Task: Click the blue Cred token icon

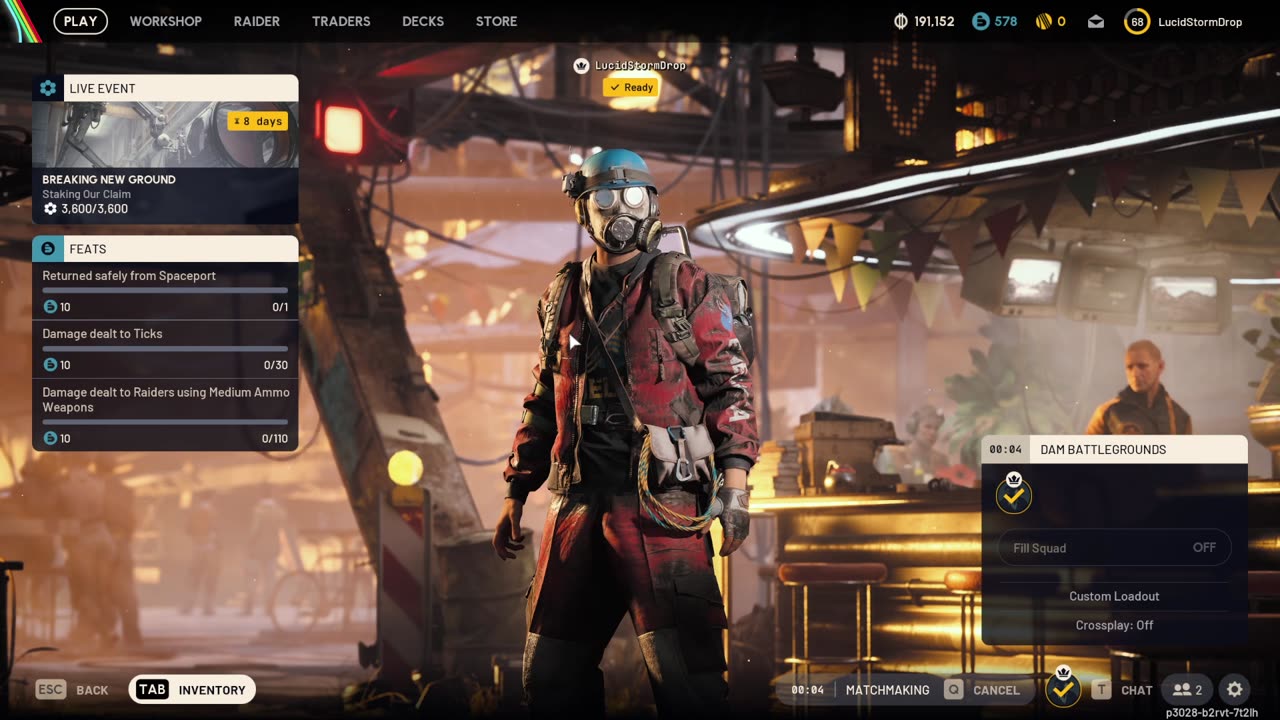Action: pos(981,21)
